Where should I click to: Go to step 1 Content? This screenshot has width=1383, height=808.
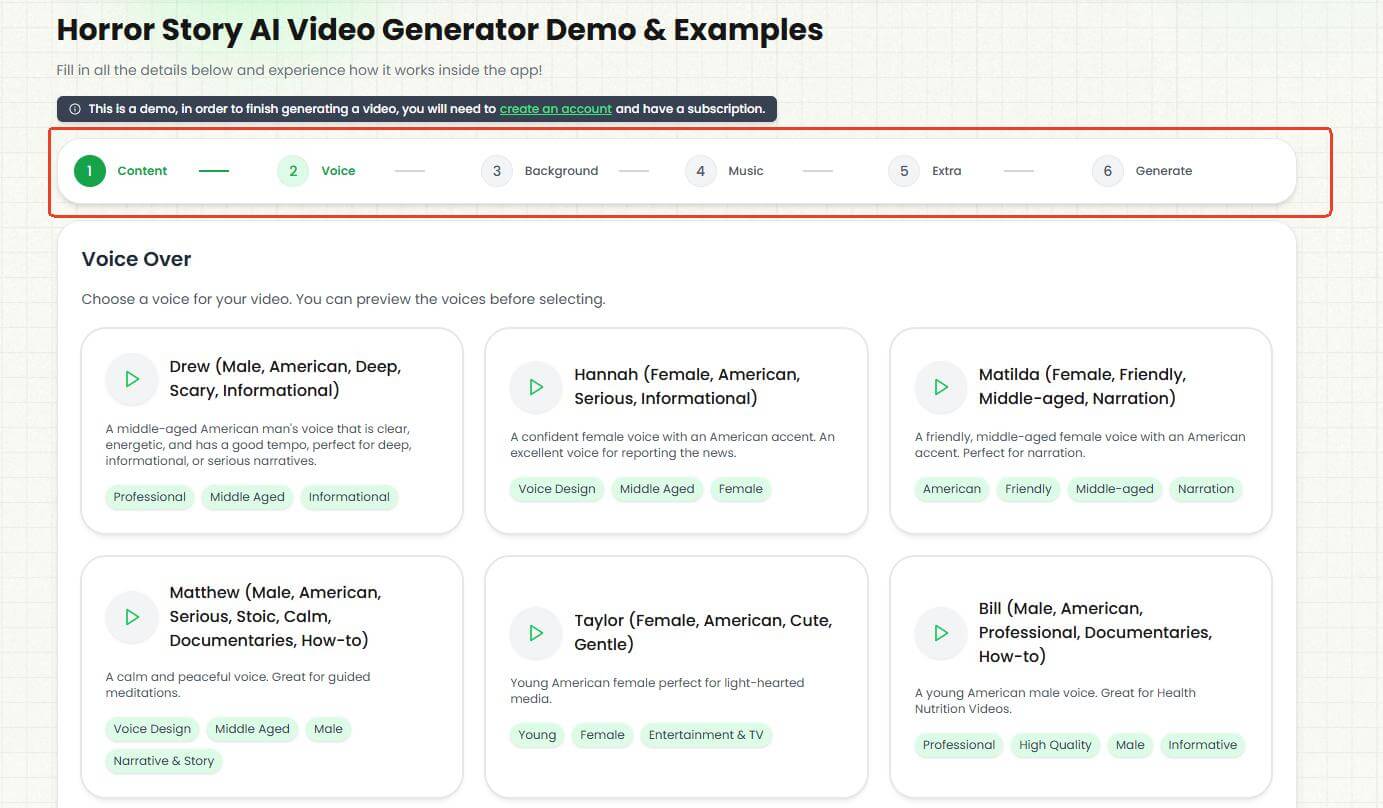[x=90, y=171]
